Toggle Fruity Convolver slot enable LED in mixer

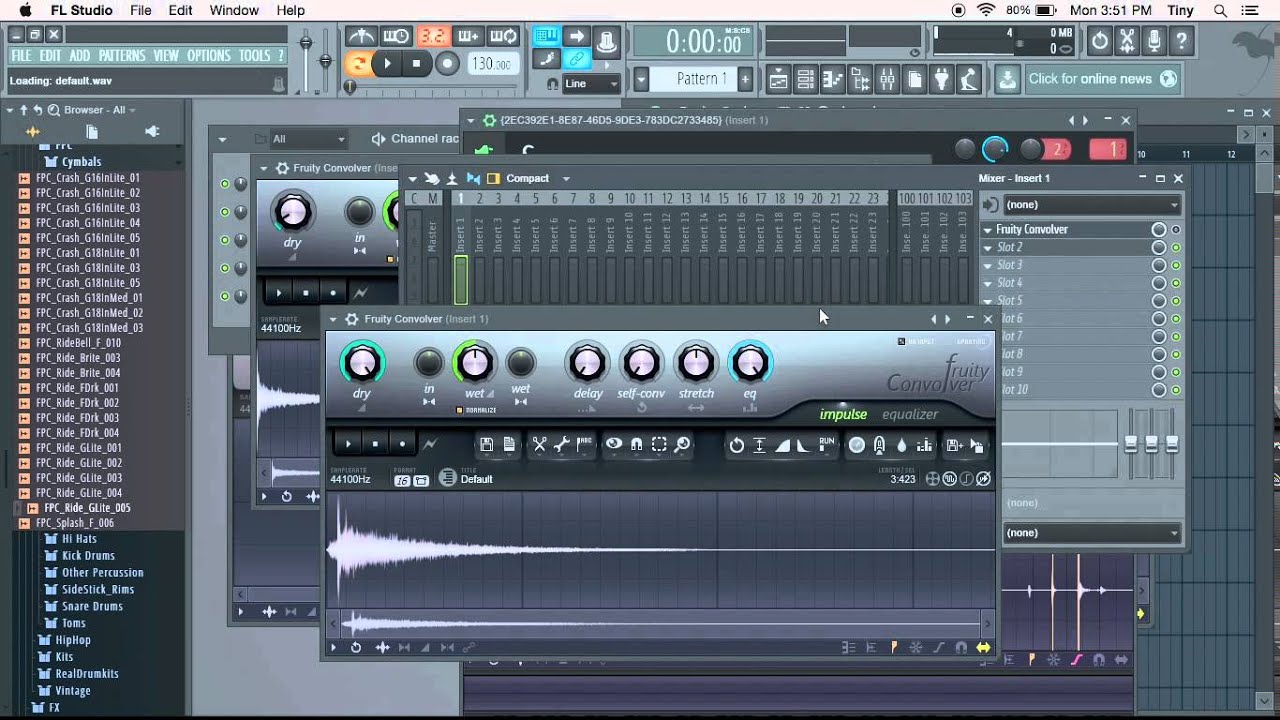[1176, 229]
